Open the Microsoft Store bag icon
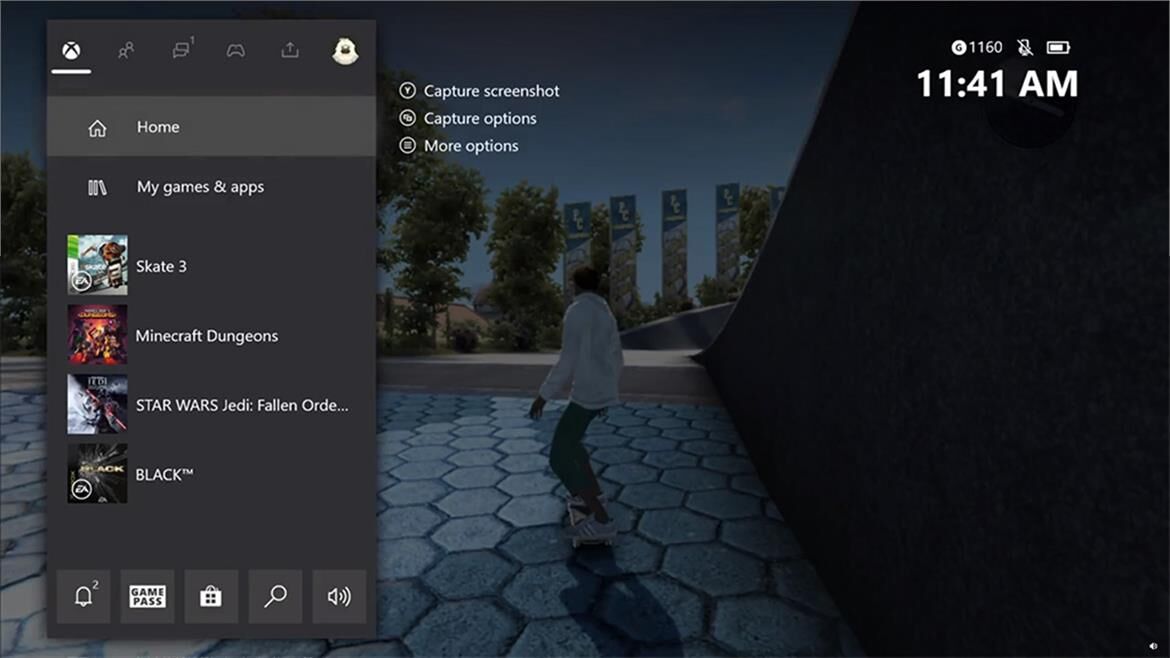 211,596
